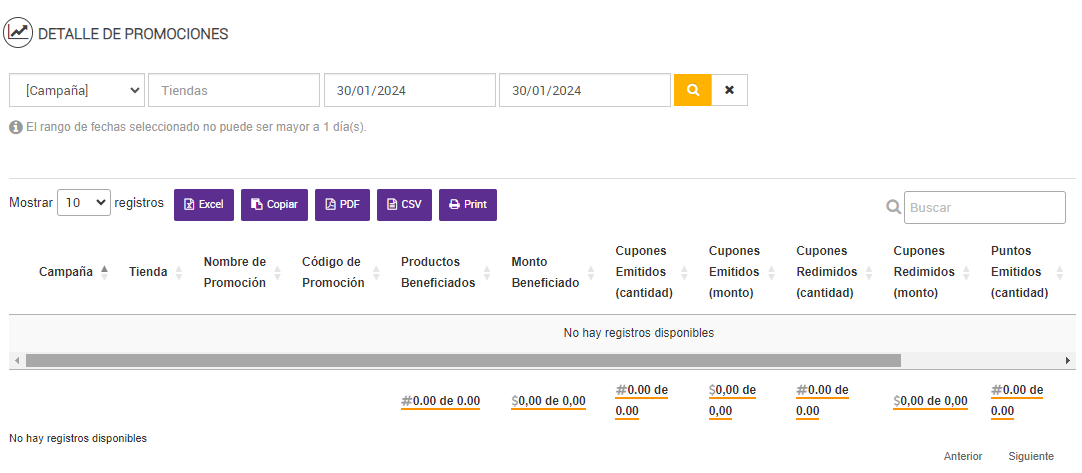
Task: Click Cupones Redimidos (monto) total $0,00 de 0,00
Action: 930,401
